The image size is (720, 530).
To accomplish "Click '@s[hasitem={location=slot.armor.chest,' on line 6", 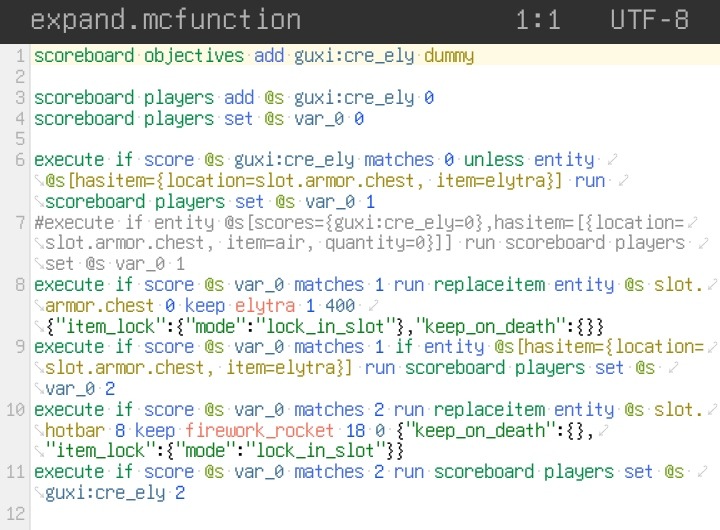I will [x=234, y=181].
